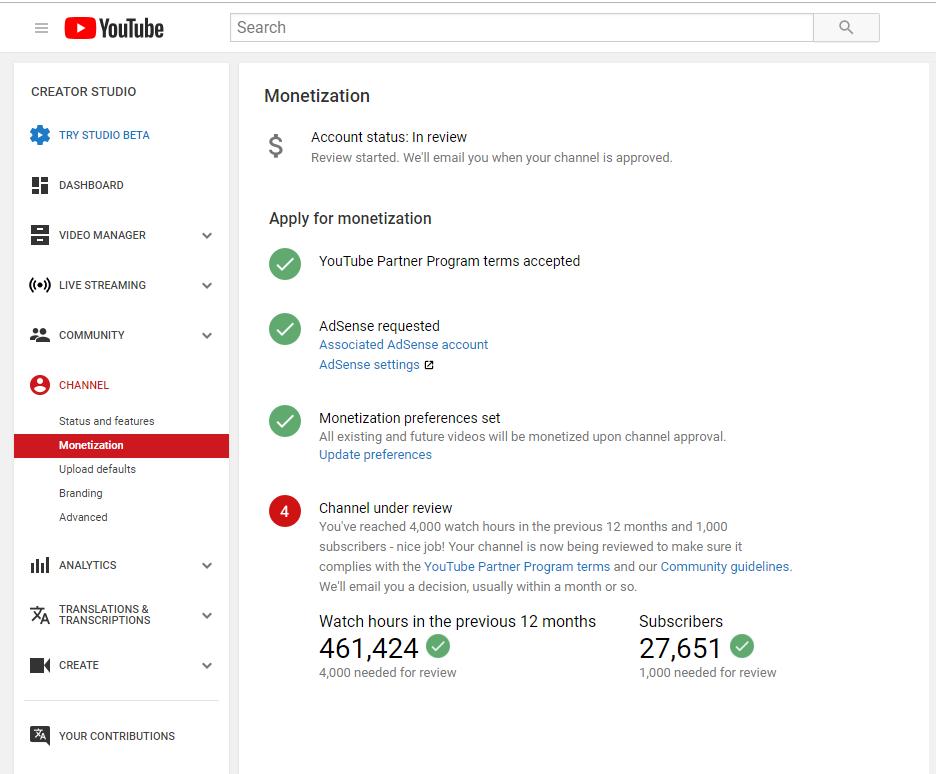This screenshot has height=774, width=936.
Task: Open the Dashboard label
Action: pyautogui.click(x=91, y=185)
